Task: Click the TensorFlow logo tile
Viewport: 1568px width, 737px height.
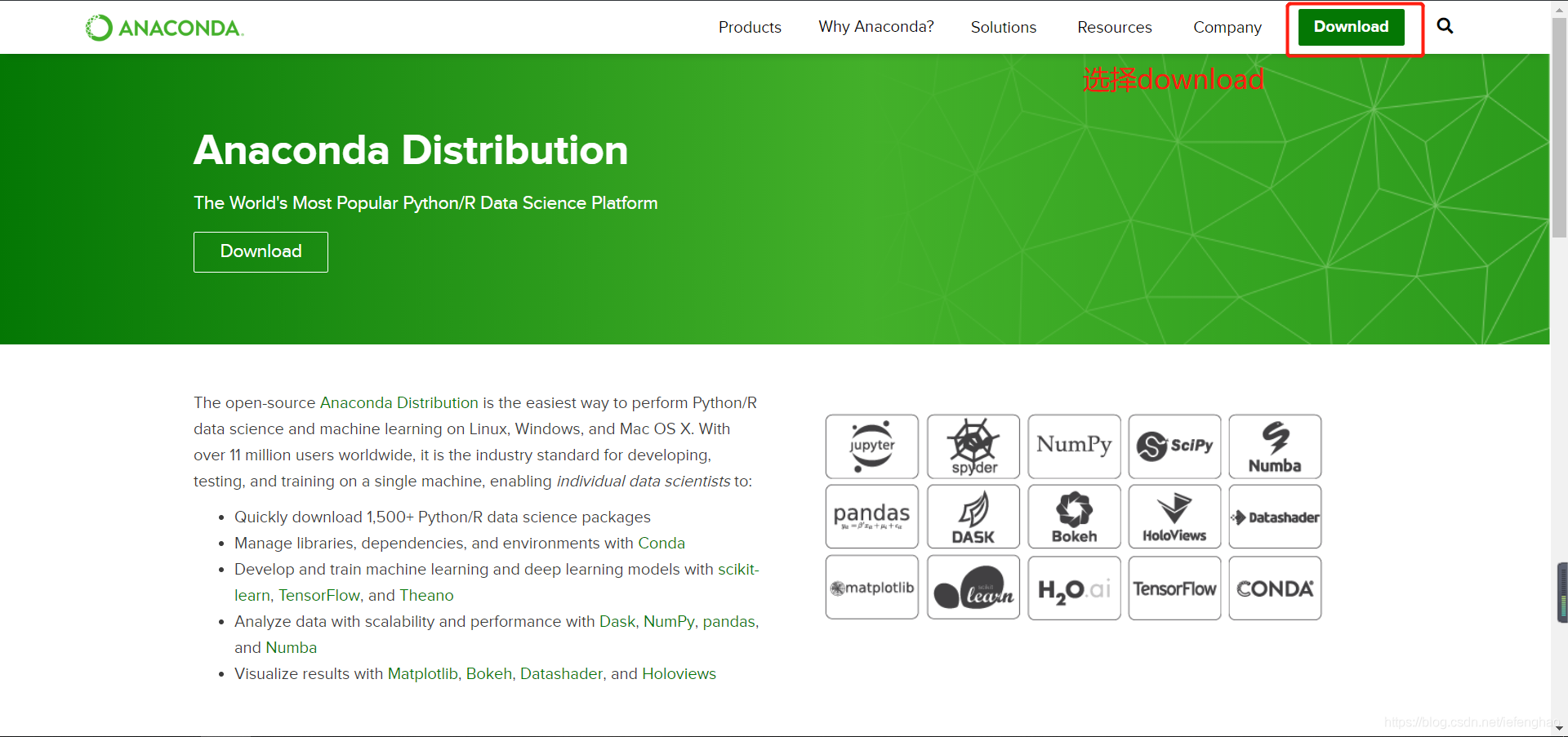Action: pos(1174,588)
